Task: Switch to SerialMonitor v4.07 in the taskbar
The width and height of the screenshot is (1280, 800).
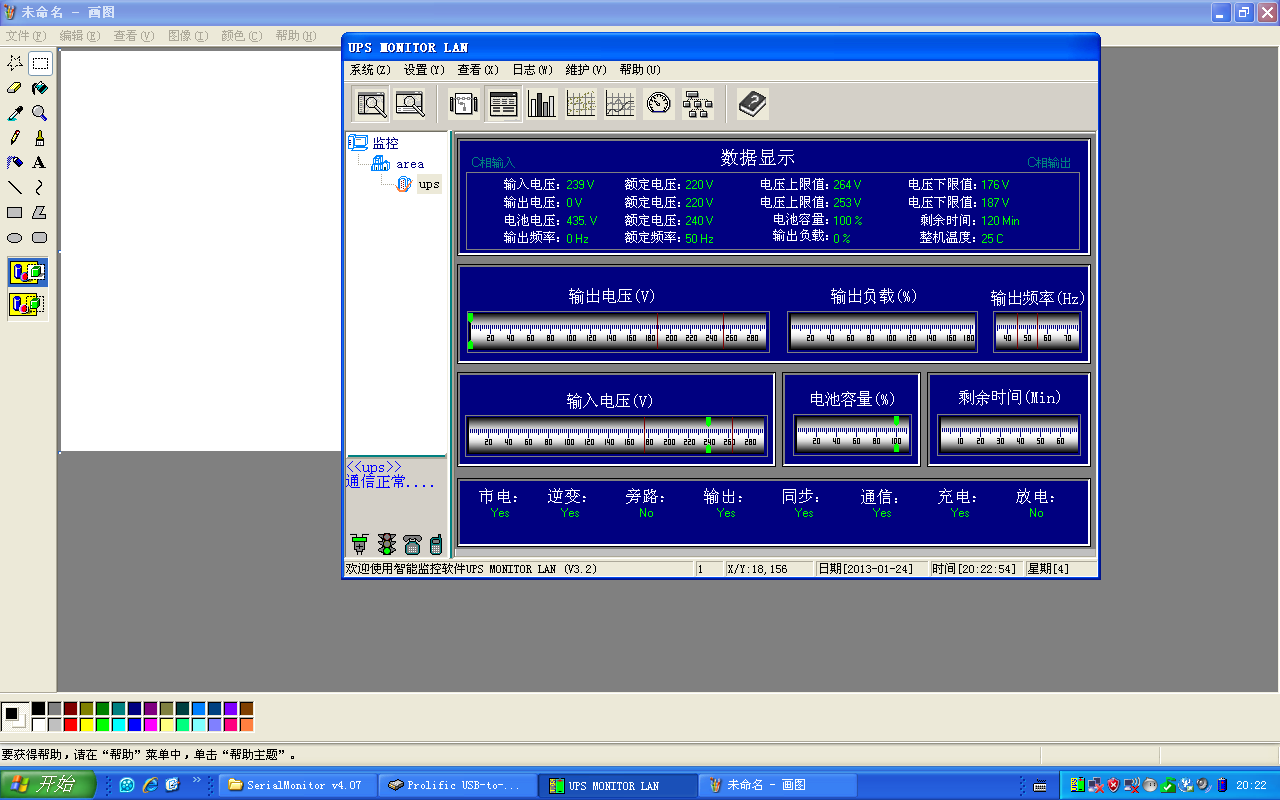Action: pos(297,785)
